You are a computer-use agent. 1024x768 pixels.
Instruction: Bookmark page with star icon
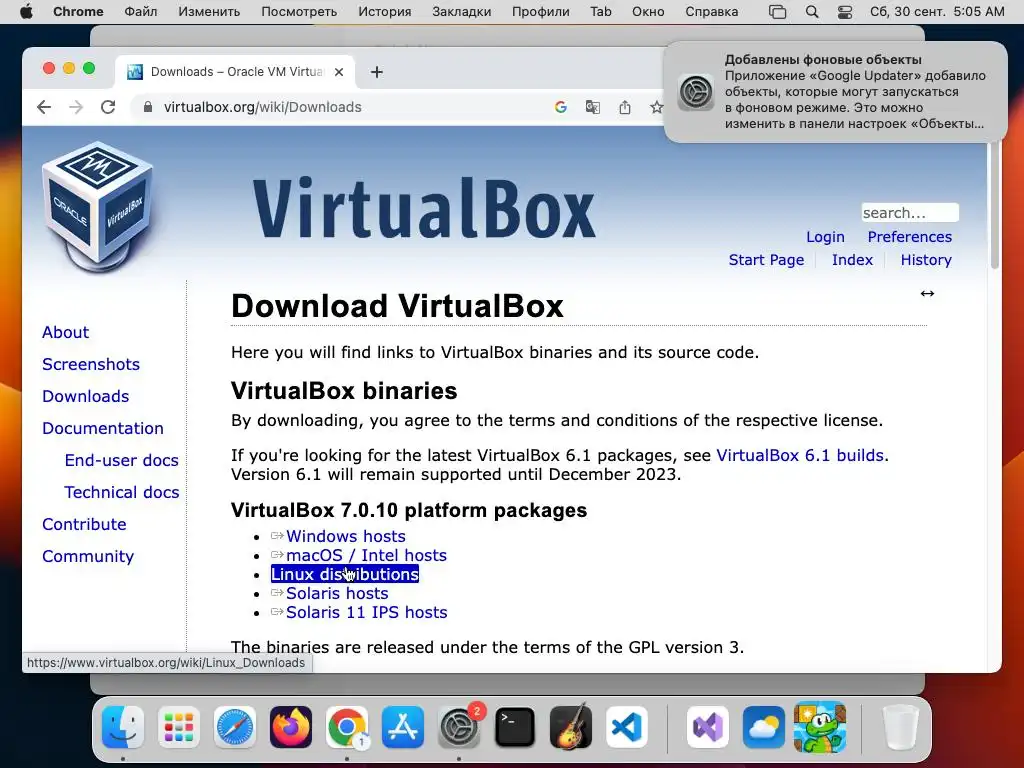656,107
